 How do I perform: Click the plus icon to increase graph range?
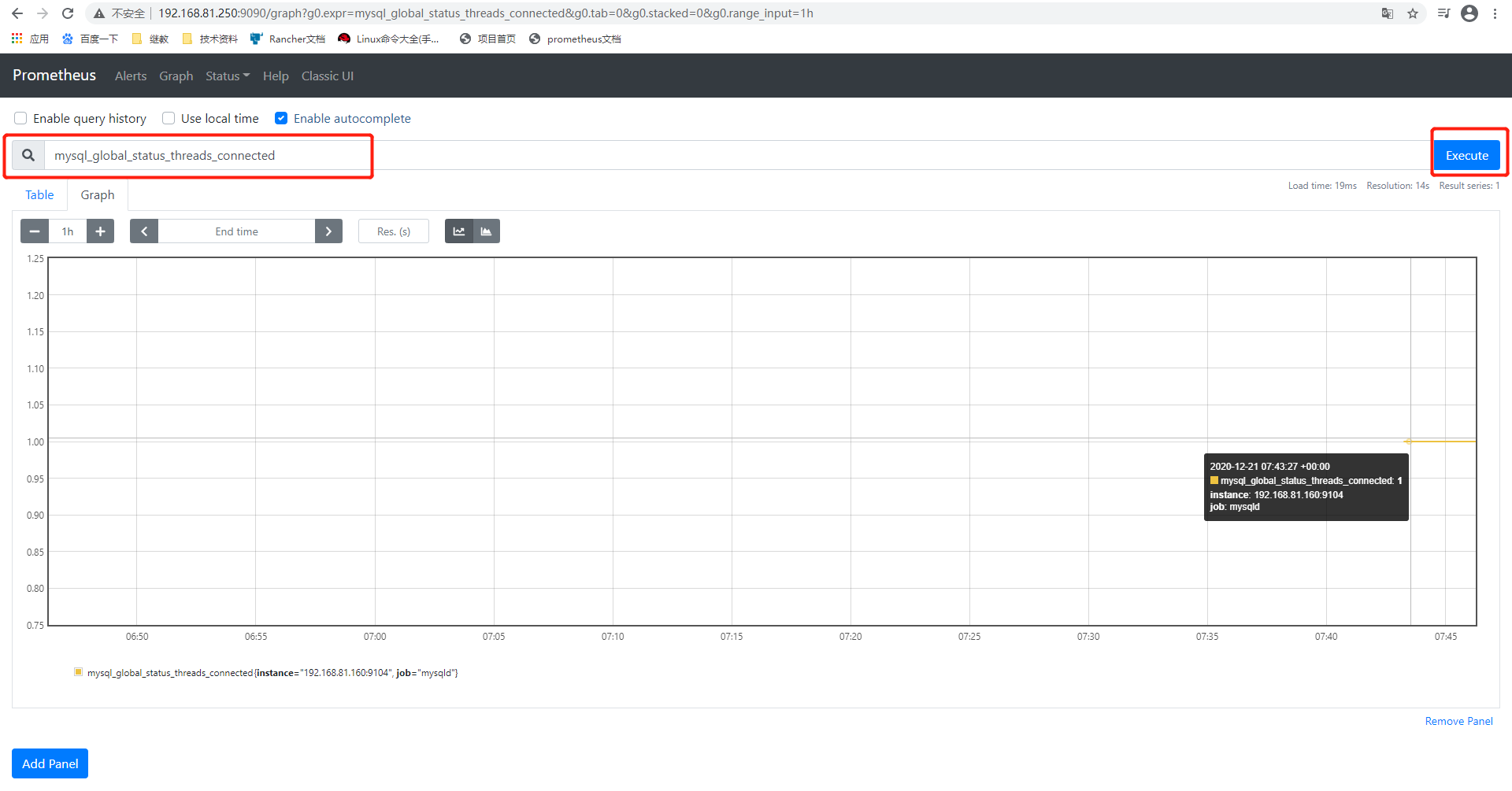pos(100,231)
